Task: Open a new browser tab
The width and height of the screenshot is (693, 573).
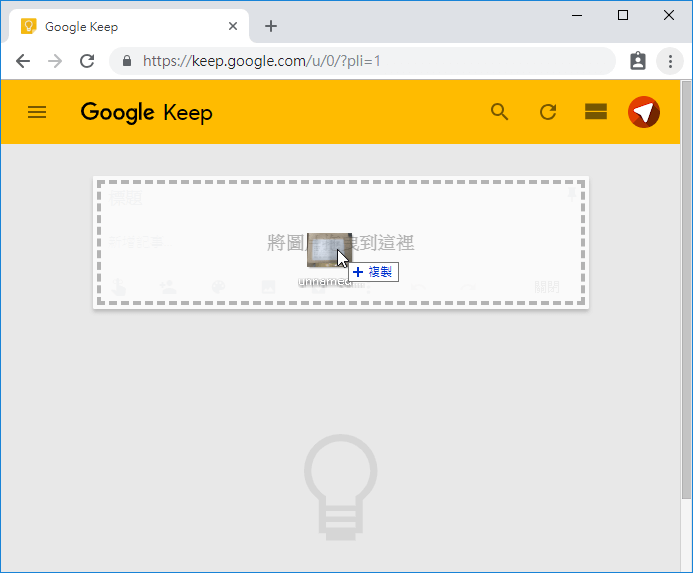Action: click(x=271, y=27)
